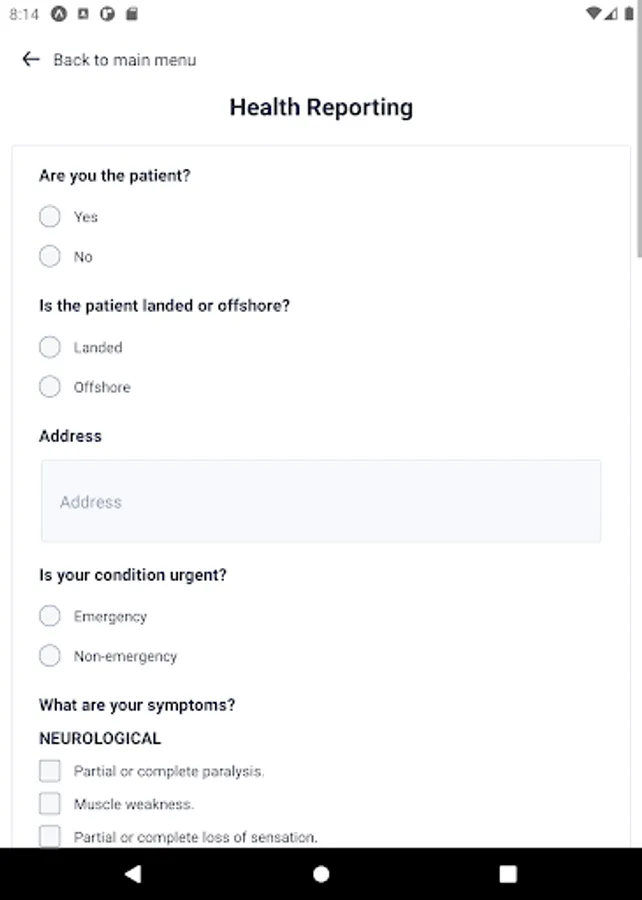Mark condition as Non-emergency
Screen dimensions: 642x900
[50, 656]
